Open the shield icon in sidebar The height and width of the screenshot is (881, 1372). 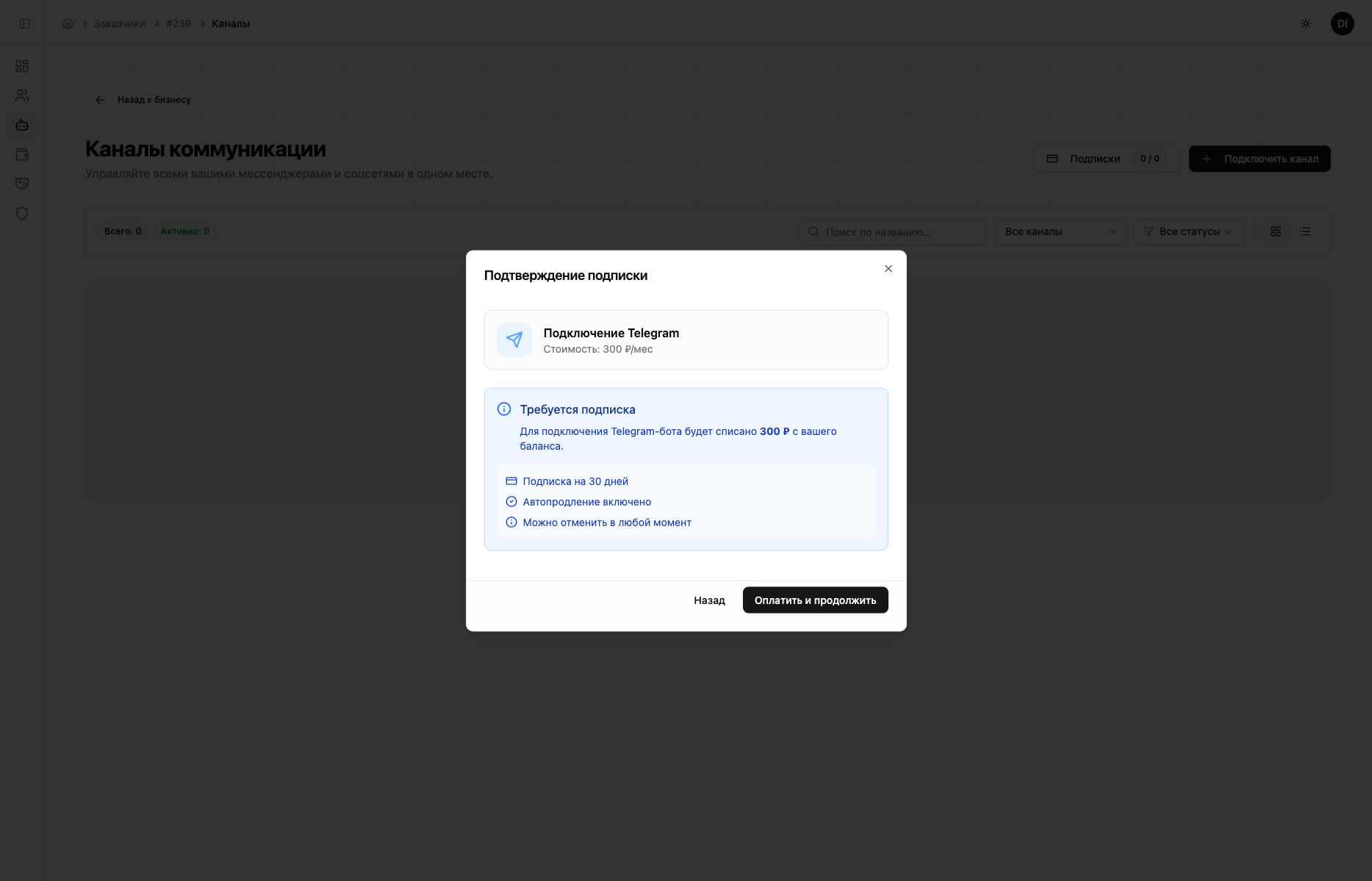(x=22, y=213)
